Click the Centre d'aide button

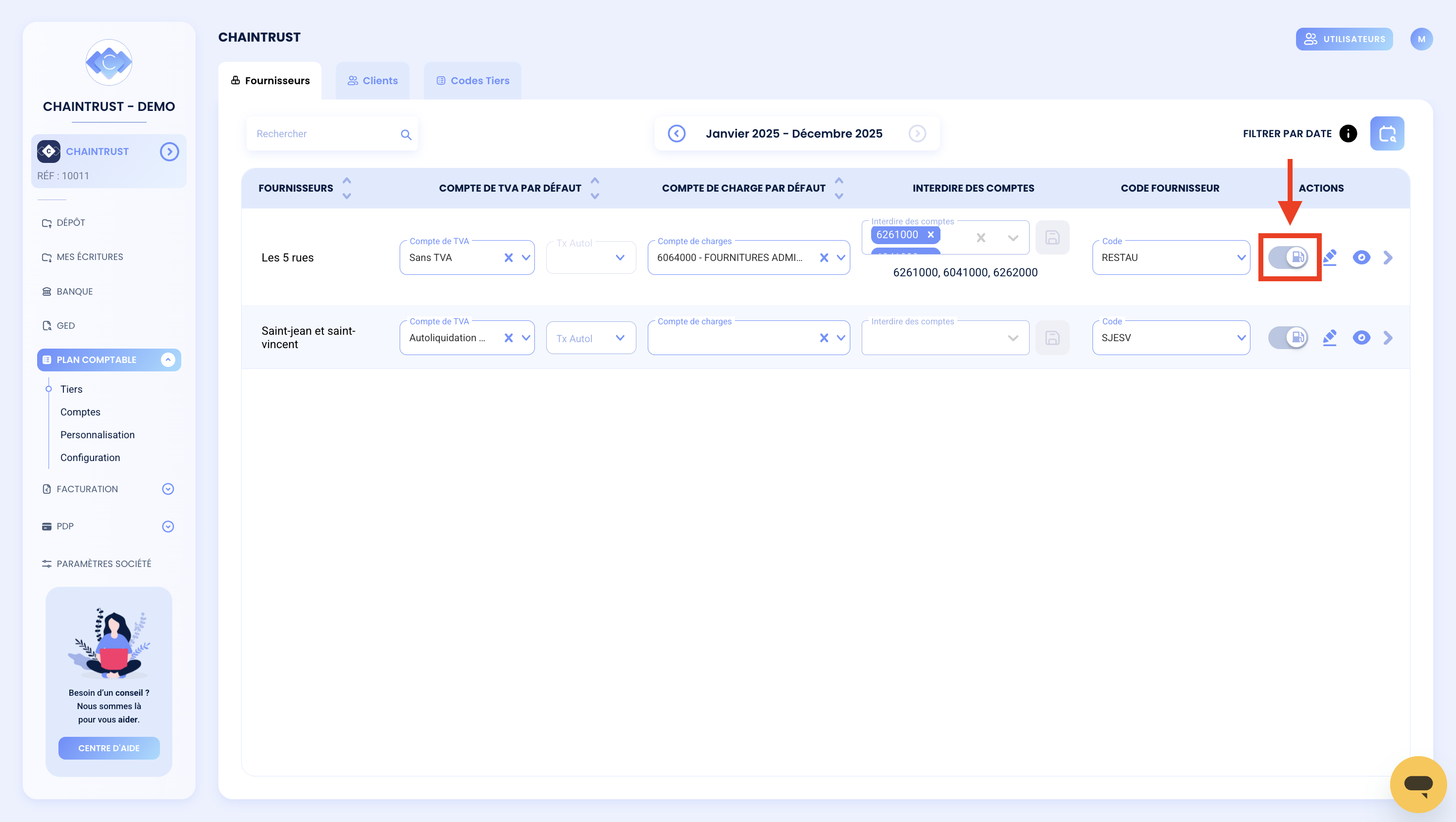point(108,748)
